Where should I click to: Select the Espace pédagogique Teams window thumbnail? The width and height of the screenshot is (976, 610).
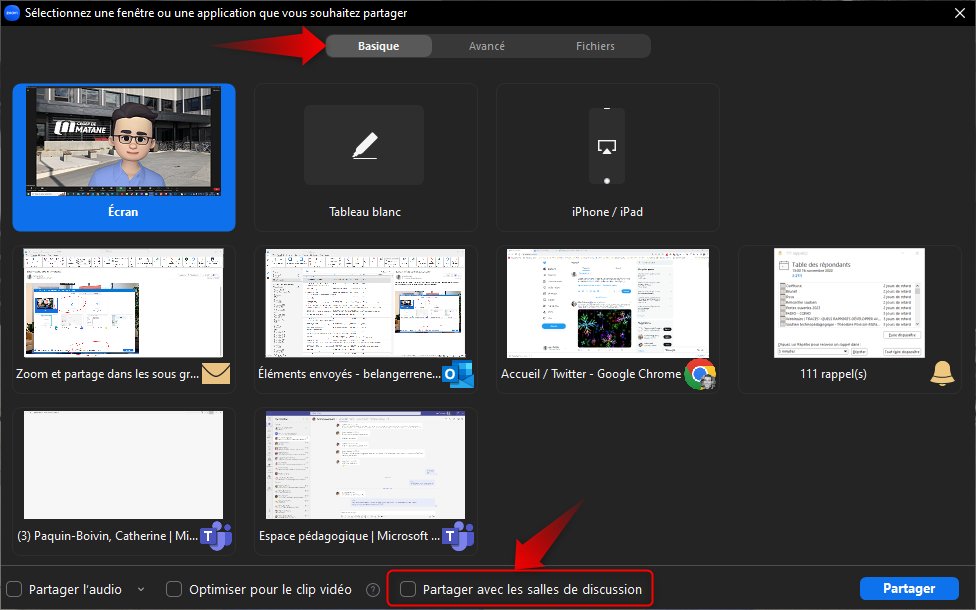click(365, 465)
